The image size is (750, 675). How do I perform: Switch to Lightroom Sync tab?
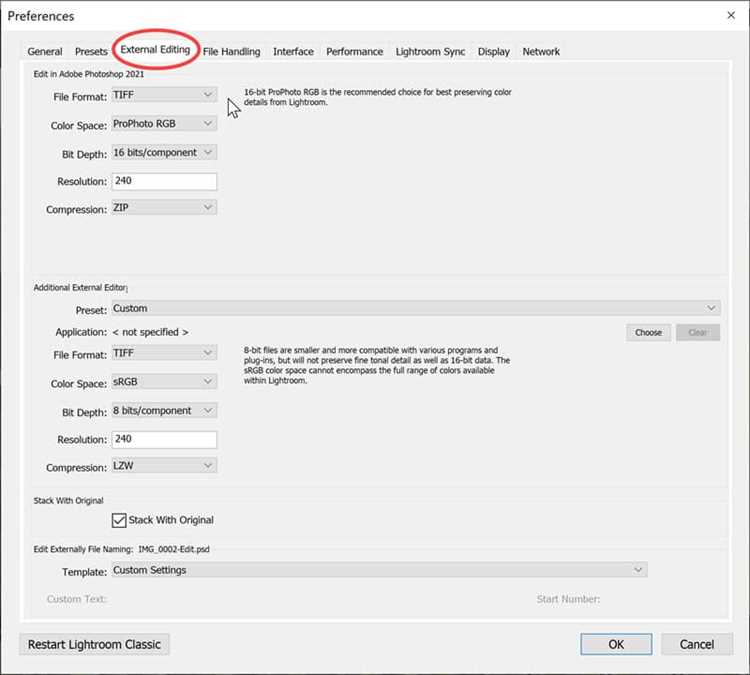pos(430,52)
